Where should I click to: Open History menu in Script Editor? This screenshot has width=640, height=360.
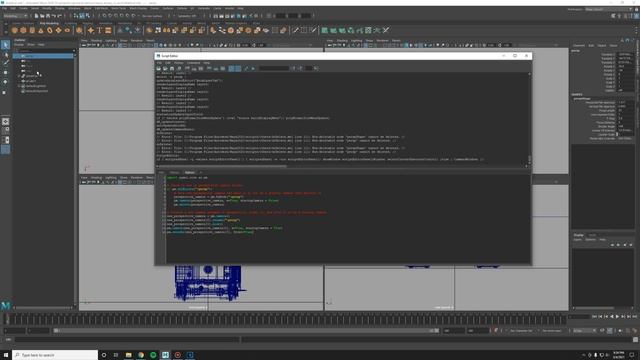179,63
